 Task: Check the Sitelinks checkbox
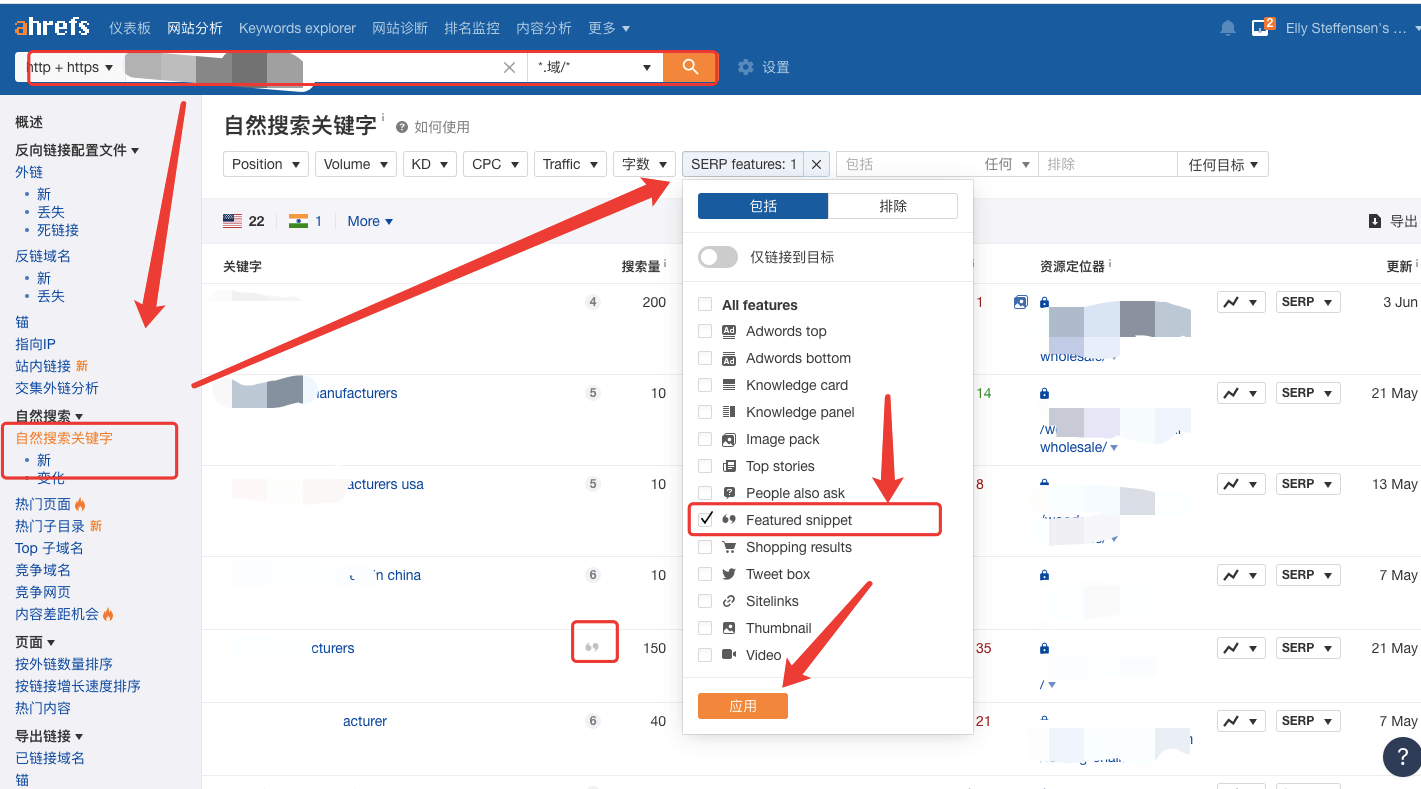[x=705, y=601]
